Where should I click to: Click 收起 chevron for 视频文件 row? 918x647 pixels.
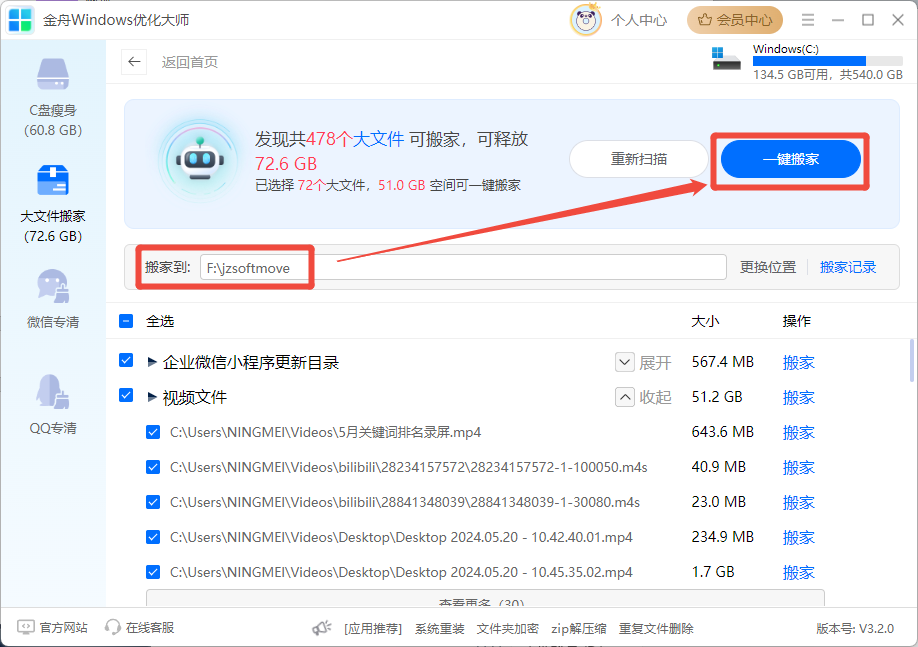point(625,398)
